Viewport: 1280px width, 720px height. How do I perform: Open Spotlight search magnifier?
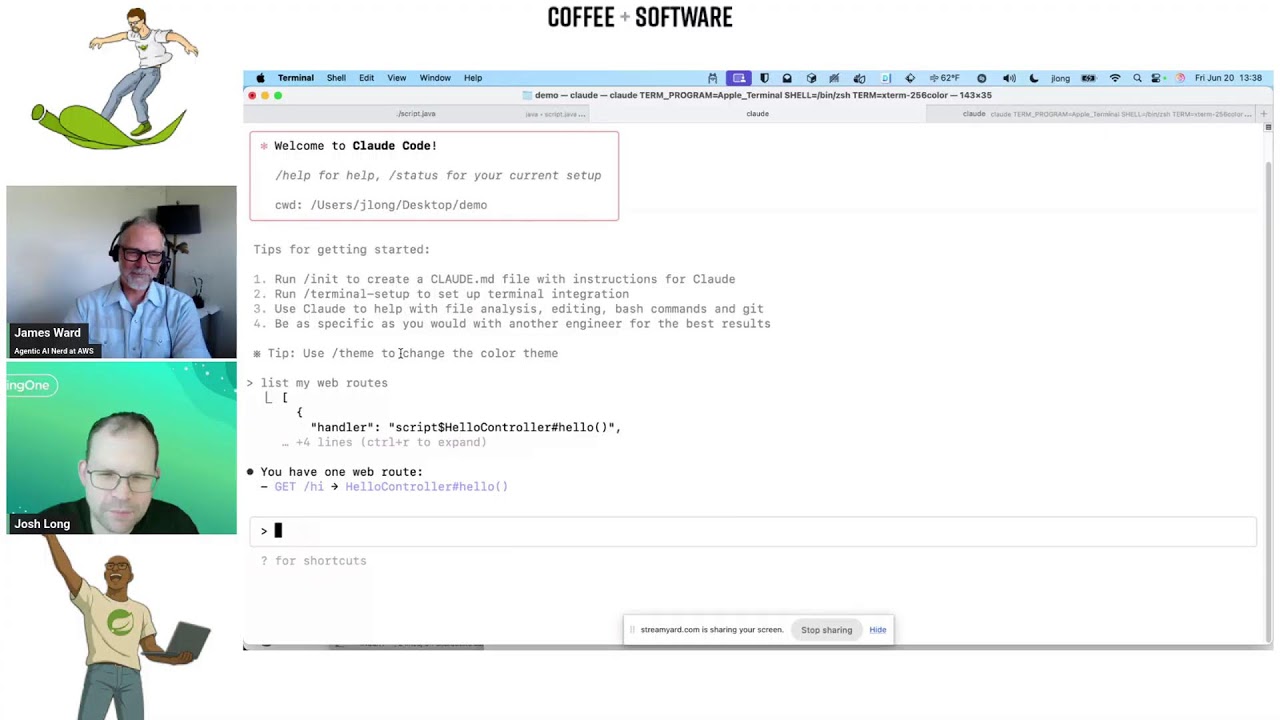1137,78
